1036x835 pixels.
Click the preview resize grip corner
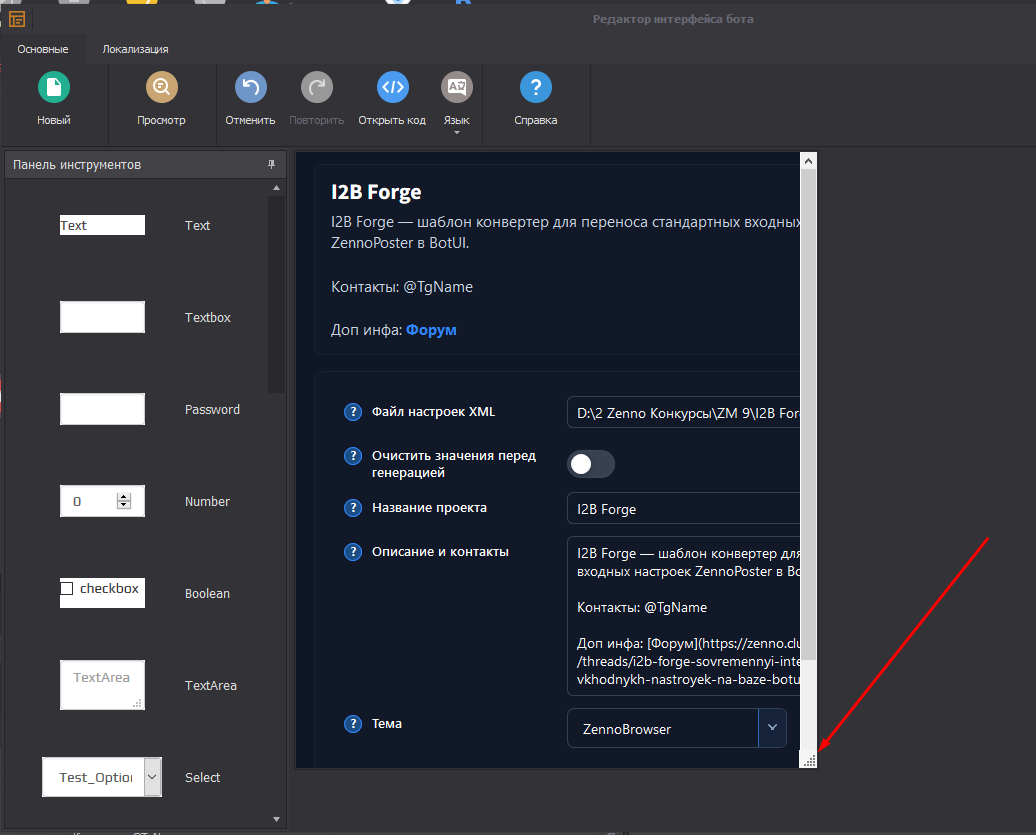[x=809, y=760]
